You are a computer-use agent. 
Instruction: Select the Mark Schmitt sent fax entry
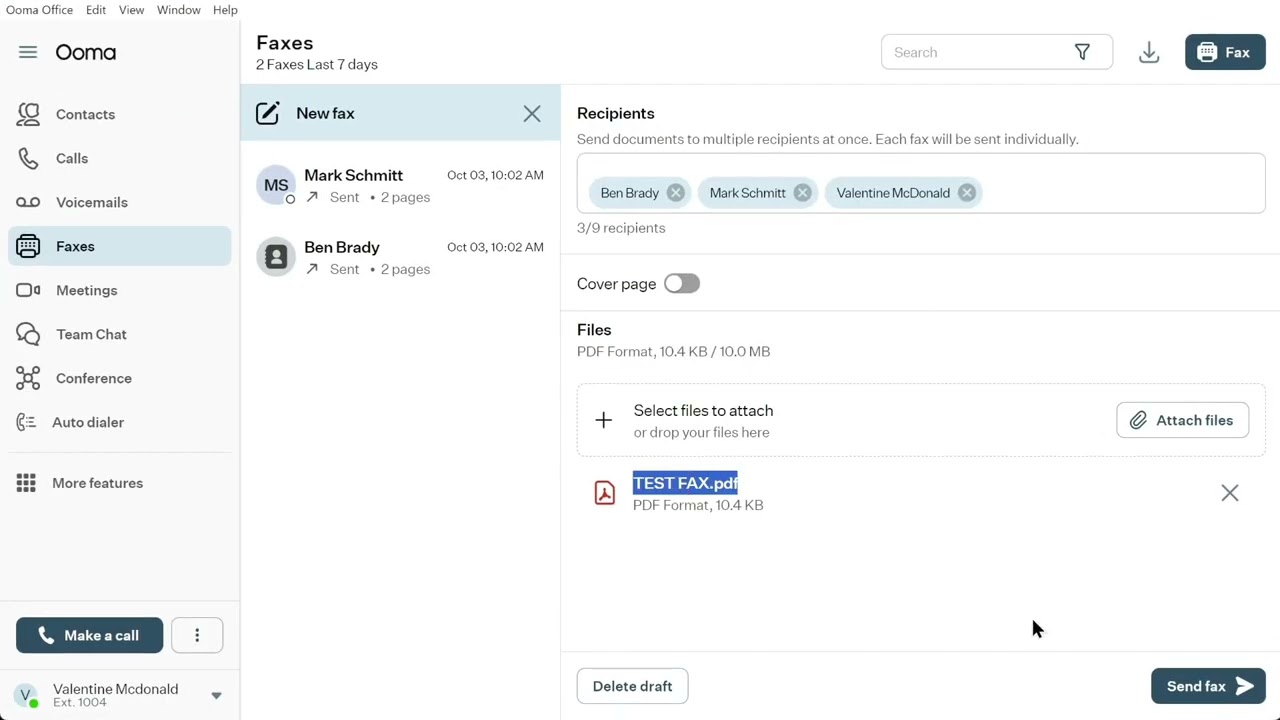(x=400, y=186)
